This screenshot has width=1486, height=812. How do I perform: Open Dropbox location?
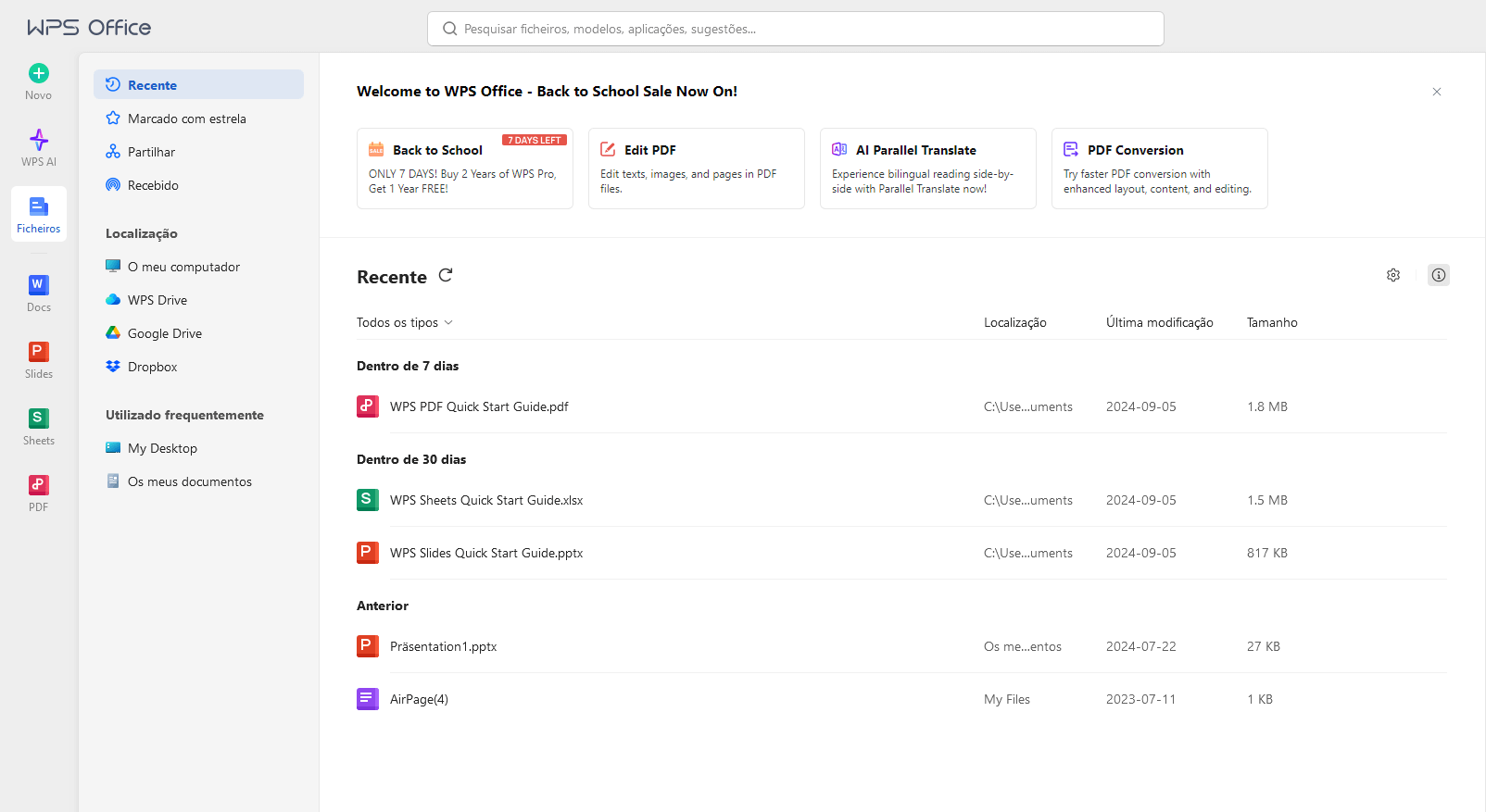(x=198, y=367)
